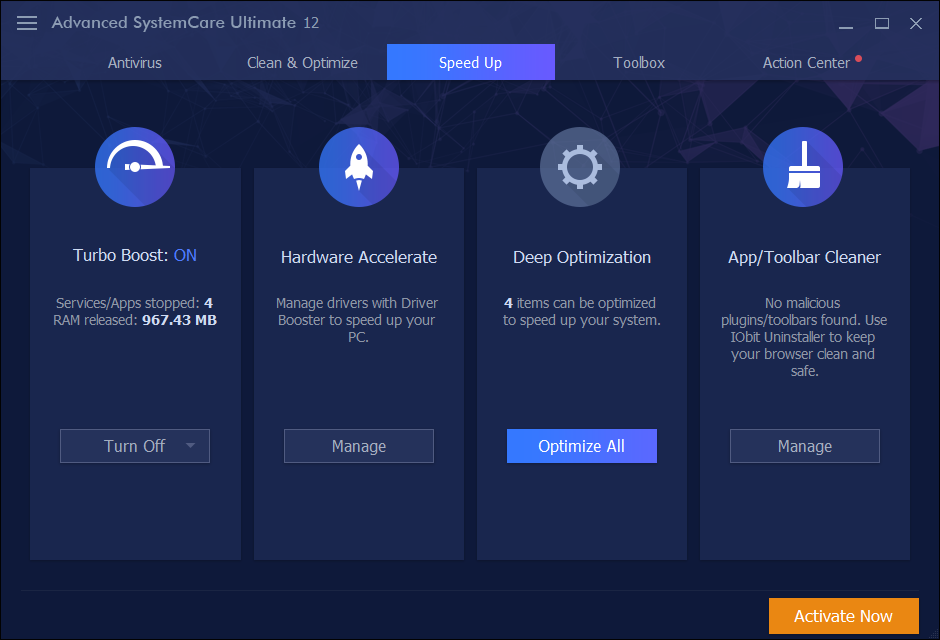Open the Clean & Optimize tab
Viewport: 940px width, 640px height.
click(x=302, y=62)
